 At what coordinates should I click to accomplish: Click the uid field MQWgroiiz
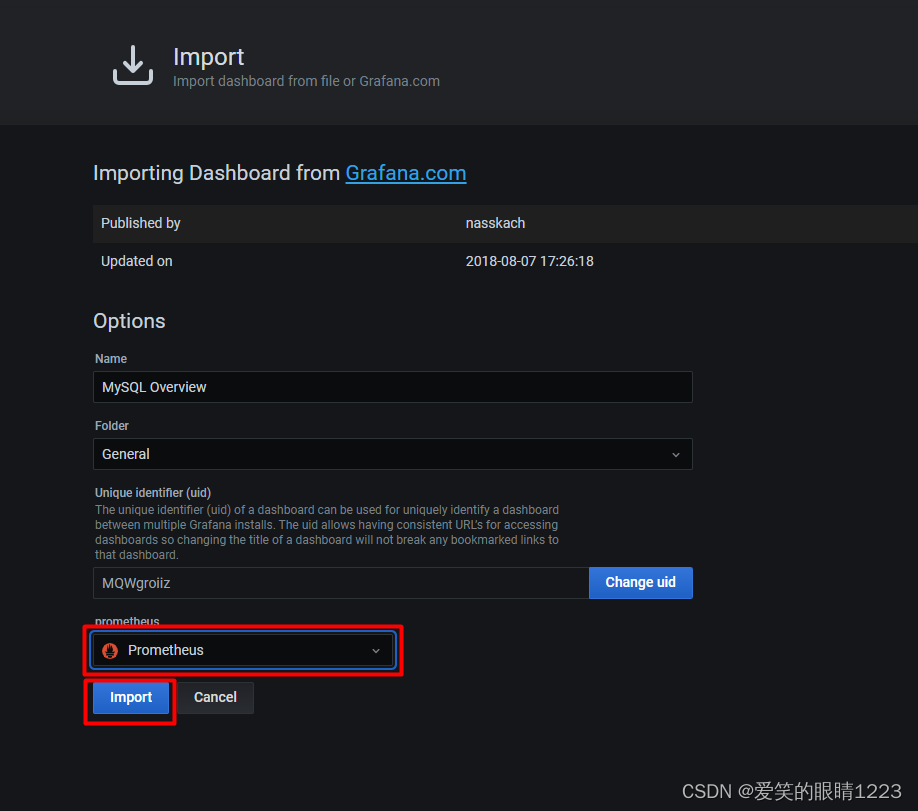[341, 583]
